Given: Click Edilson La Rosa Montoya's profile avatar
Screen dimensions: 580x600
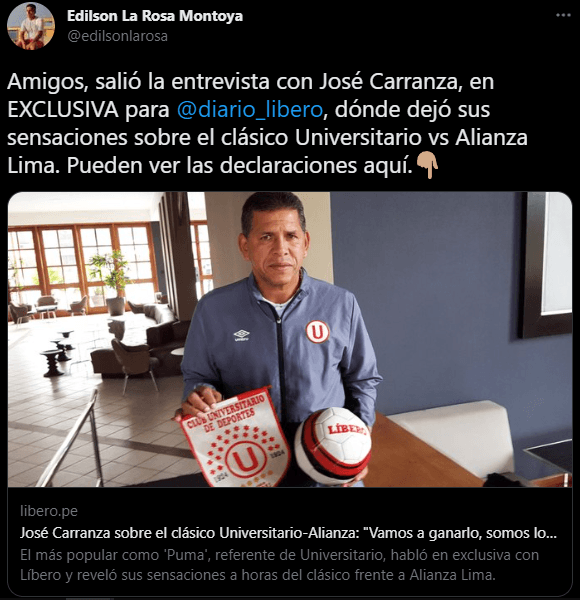Looking at the screenshot, I should pyautogui.click(x=31, y=26).
